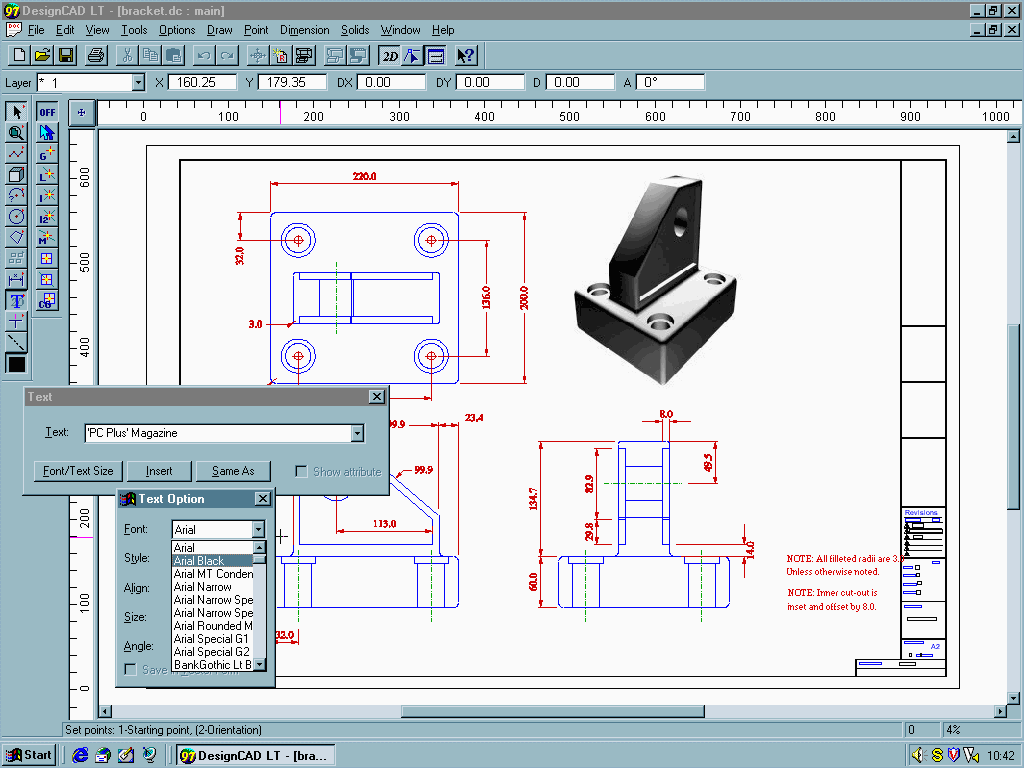
Task: Choose Arial Special G2 font
Action: tap(212, 652)
